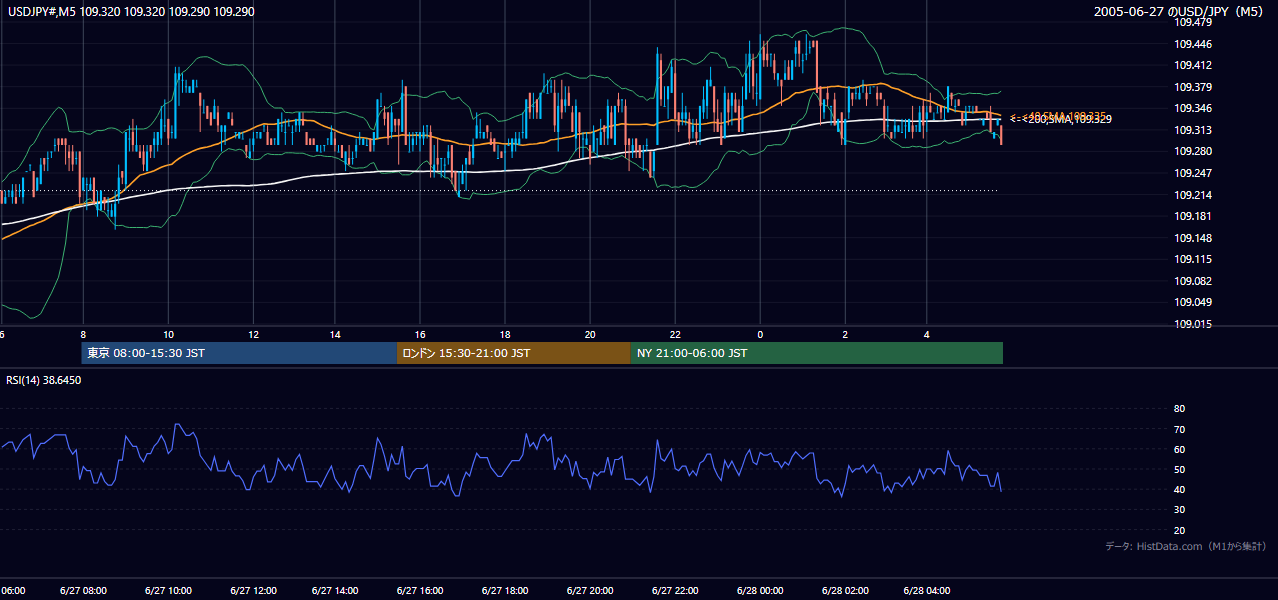Click the 109.479 price axis label
The width and height of the screenshot is (1278, 600).
click(1193, 22)
